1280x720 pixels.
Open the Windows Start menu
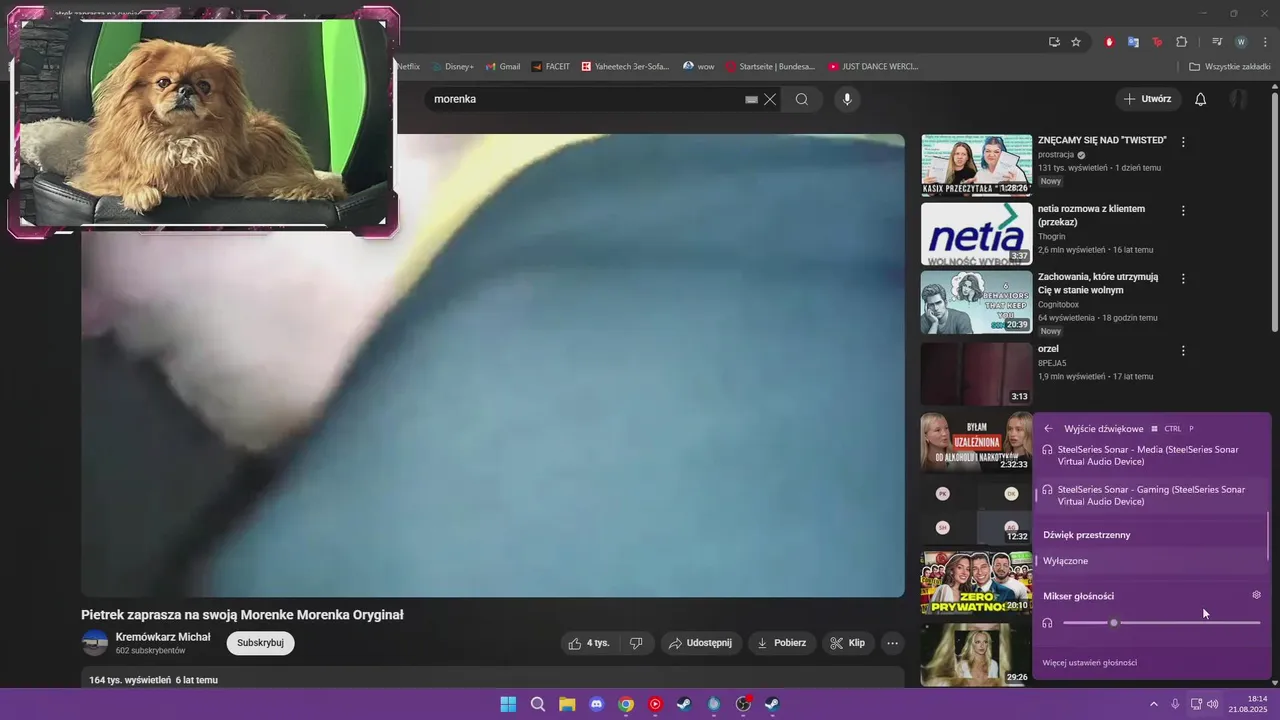click(x=508, y=704)
